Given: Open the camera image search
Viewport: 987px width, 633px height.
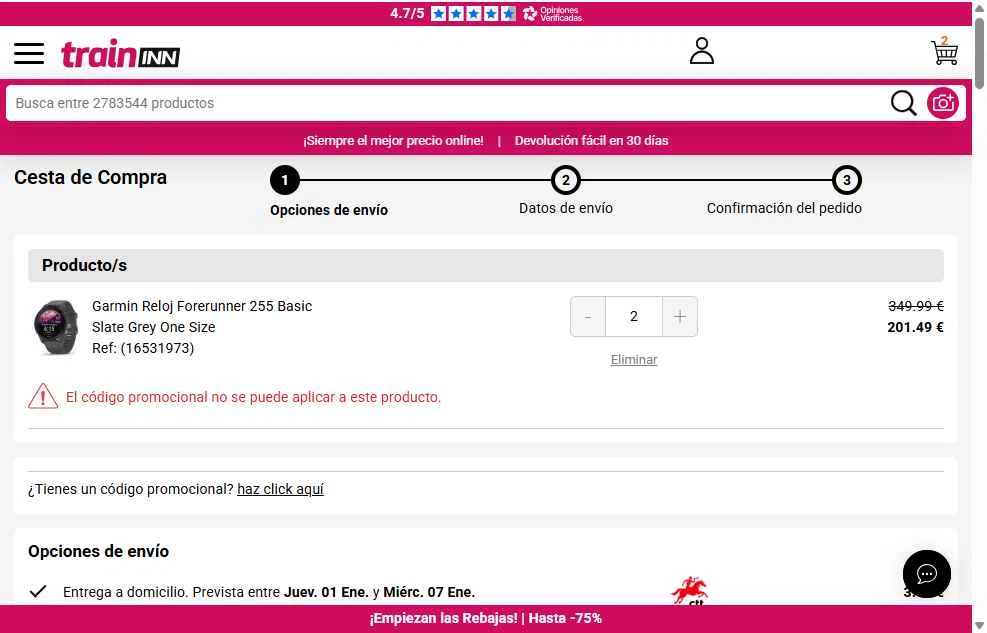Looking at the screenshot, I should coord(942,103).
